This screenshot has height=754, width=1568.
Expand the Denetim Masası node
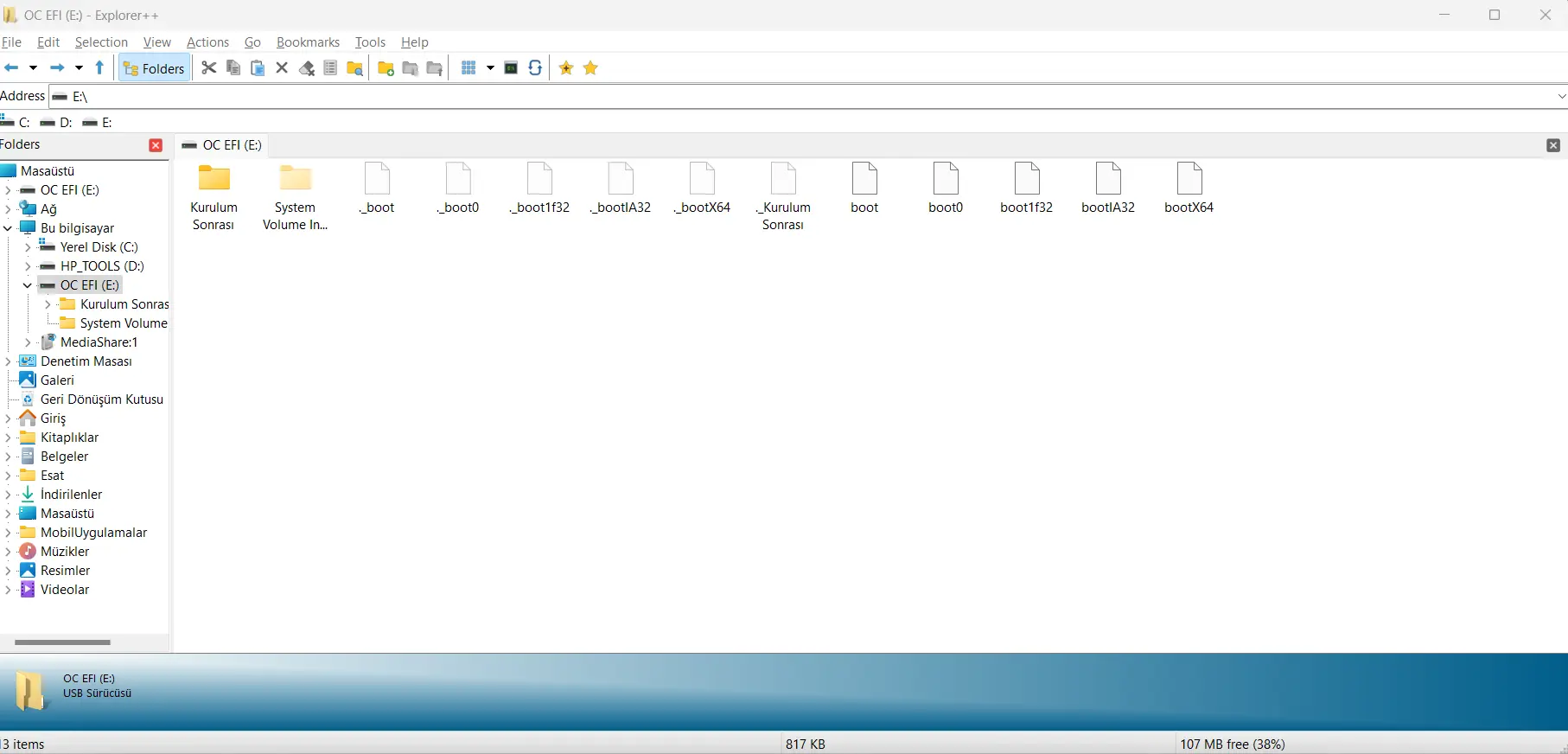coord(8,361)
